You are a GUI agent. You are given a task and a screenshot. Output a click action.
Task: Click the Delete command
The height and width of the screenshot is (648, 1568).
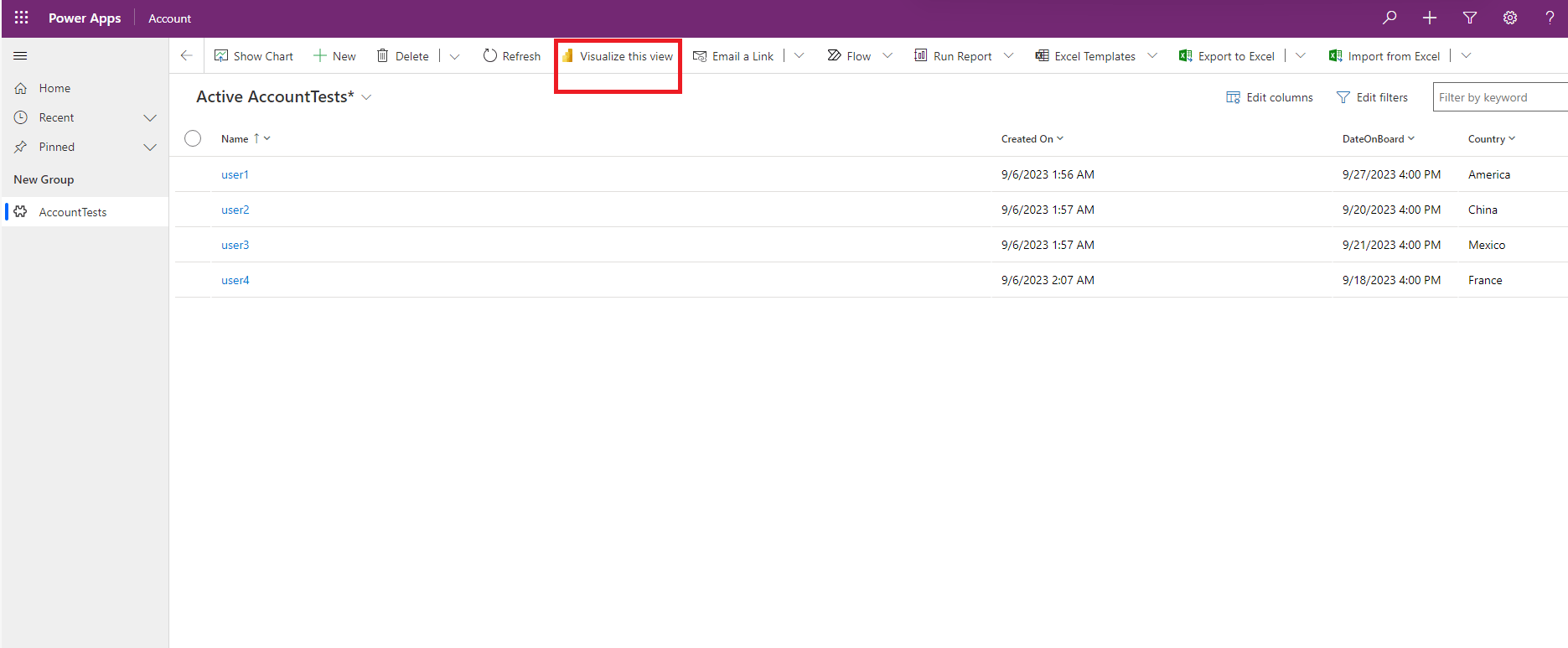pyautogui.click(x=402, y=56)
